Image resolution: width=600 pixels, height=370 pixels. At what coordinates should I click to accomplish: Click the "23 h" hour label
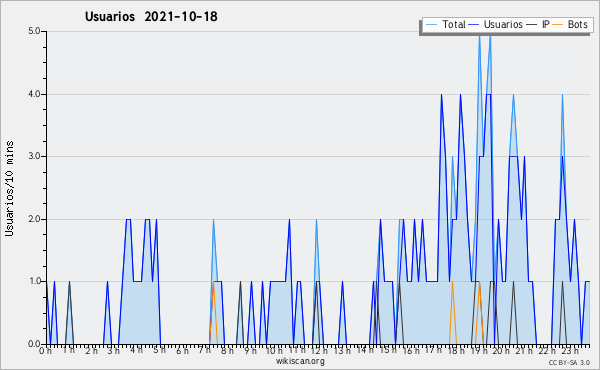coord(570,351)
